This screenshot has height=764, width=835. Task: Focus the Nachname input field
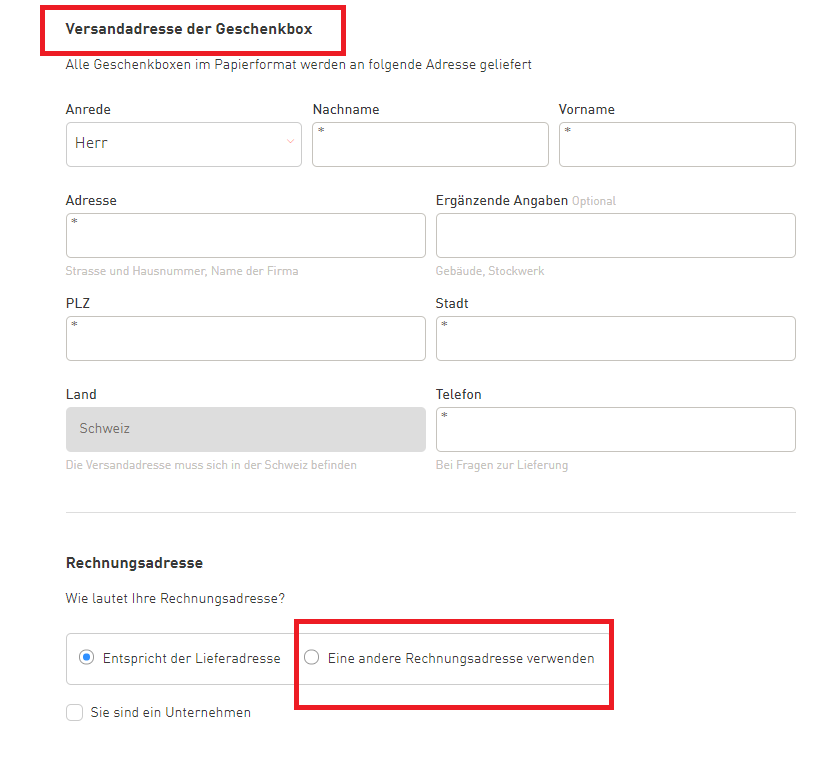[x=430, y=145]
